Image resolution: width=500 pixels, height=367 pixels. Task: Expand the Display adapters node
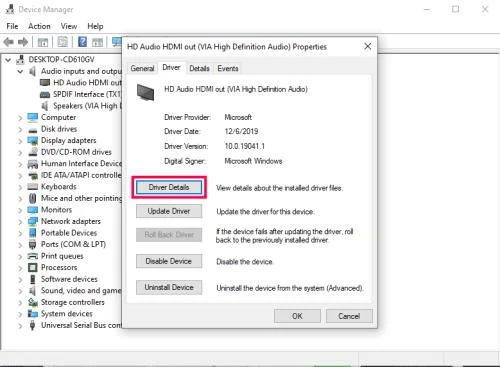click(20, 141)
